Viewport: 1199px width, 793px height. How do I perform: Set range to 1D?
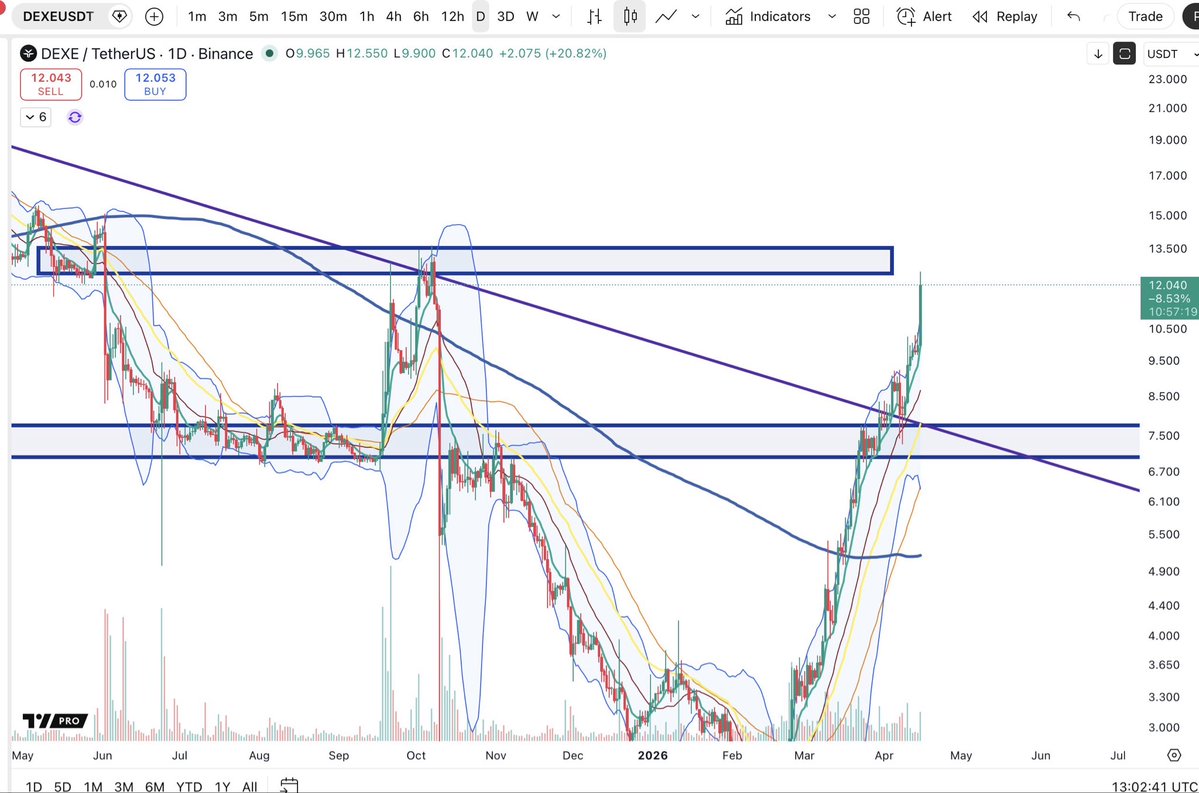pyautogui.click(x=34, y=786)
